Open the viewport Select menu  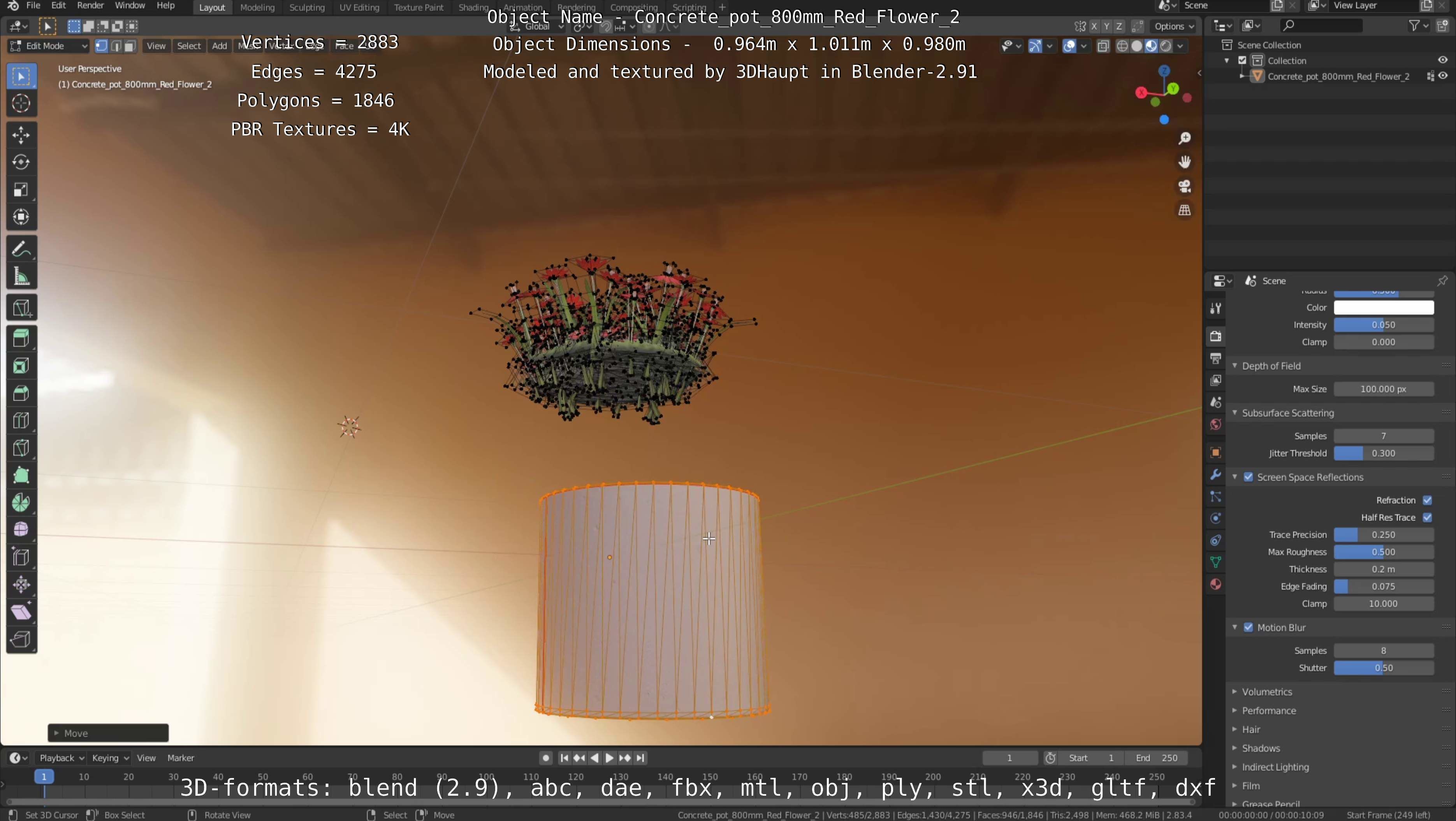click(189, 46)
